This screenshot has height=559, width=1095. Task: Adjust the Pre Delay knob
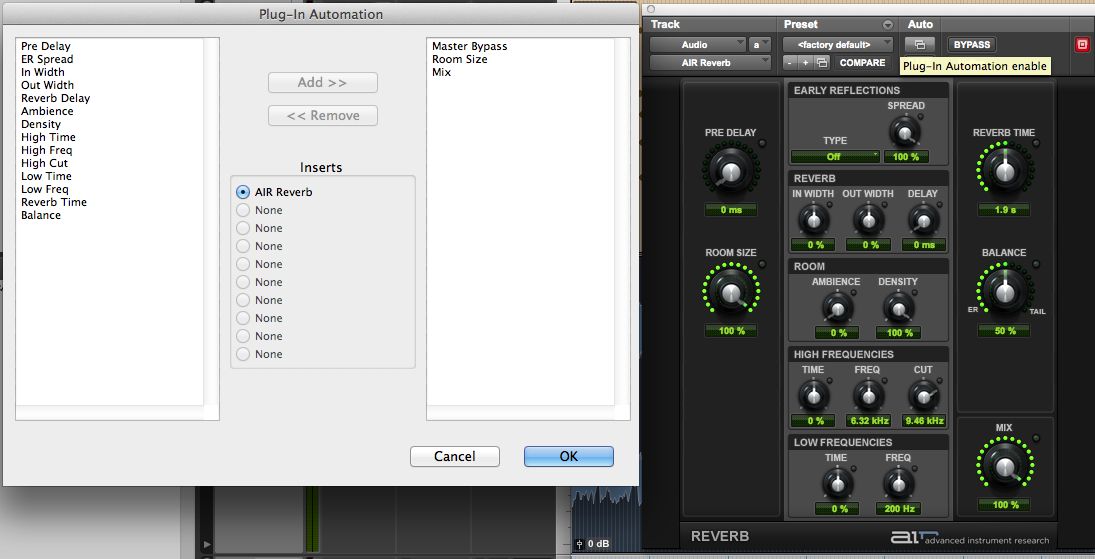[730, 171]
